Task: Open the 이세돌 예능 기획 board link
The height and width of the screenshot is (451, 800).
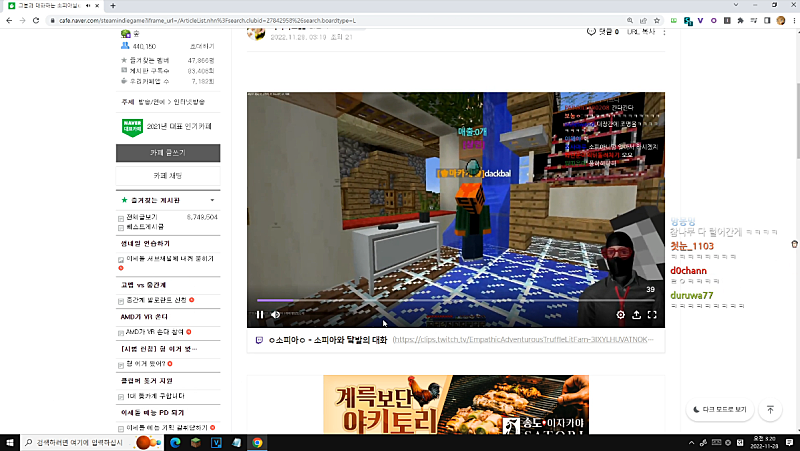Action: (x=167, y=428)
